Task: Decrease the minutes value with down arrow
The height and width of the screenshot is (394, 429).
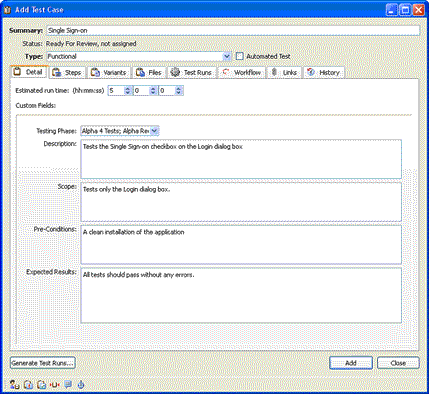Action: pyautogui.click(x=153, y=93)
